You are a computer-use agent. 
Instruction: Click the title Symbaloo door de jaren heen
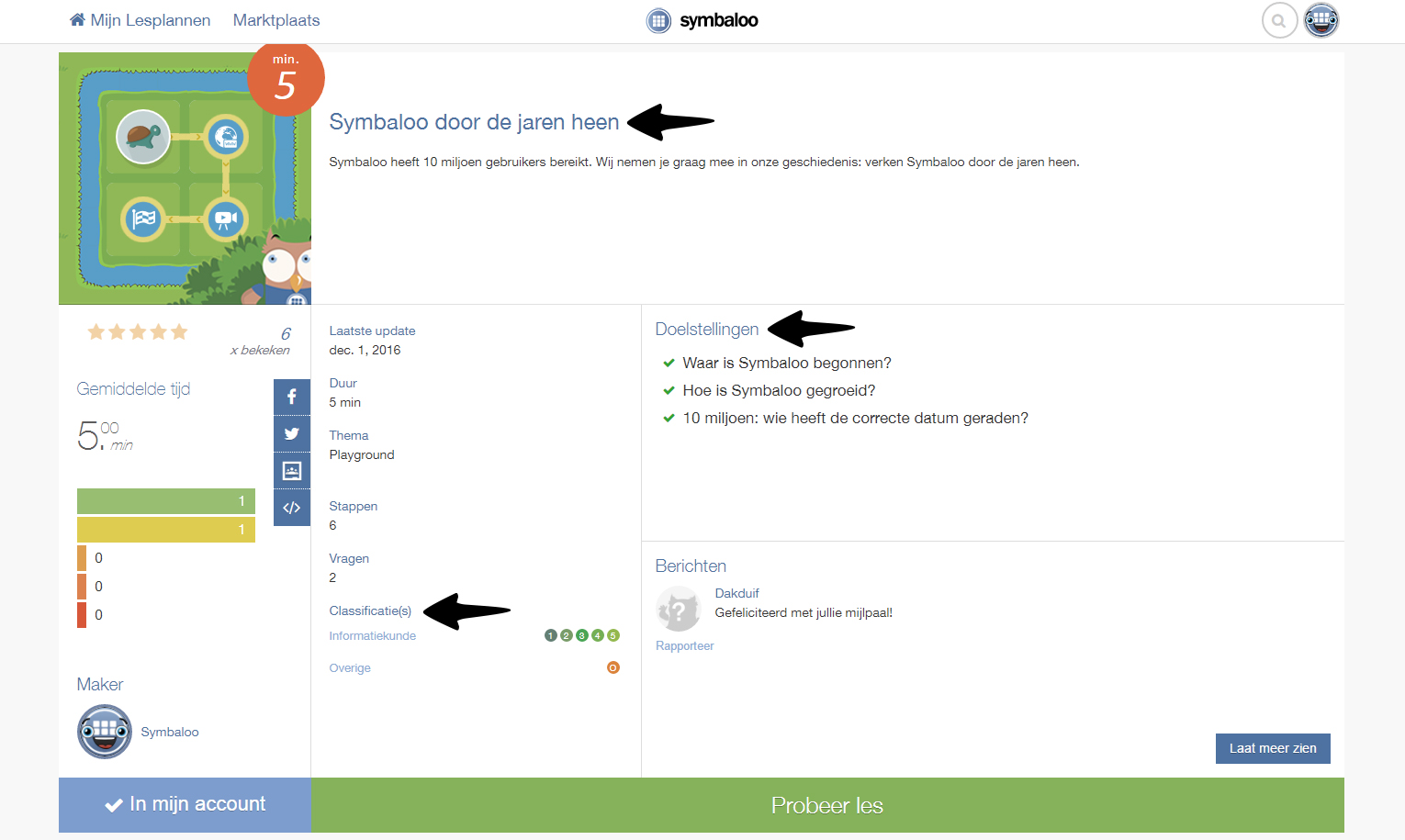coord(474,122)
